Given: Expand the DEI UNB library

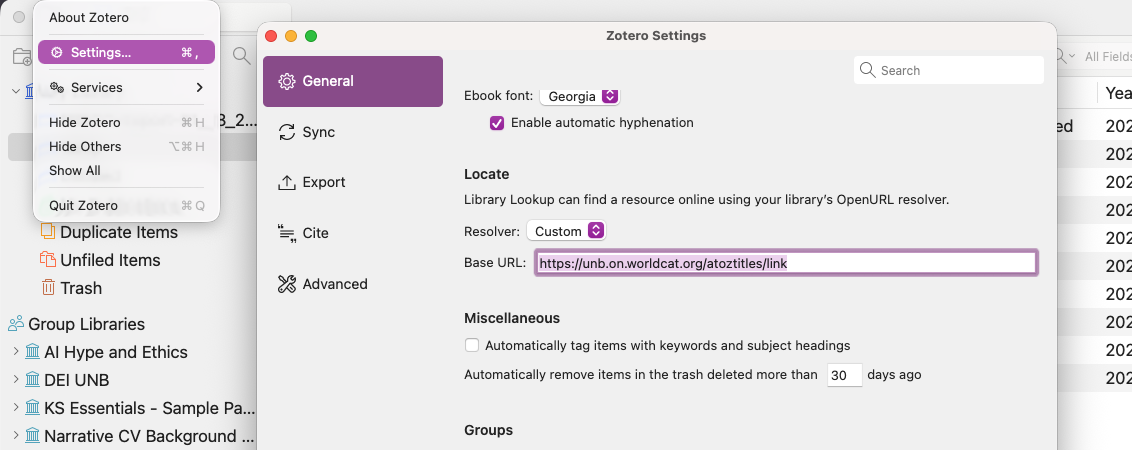Looking at the screenshot, I should (15, 379).
